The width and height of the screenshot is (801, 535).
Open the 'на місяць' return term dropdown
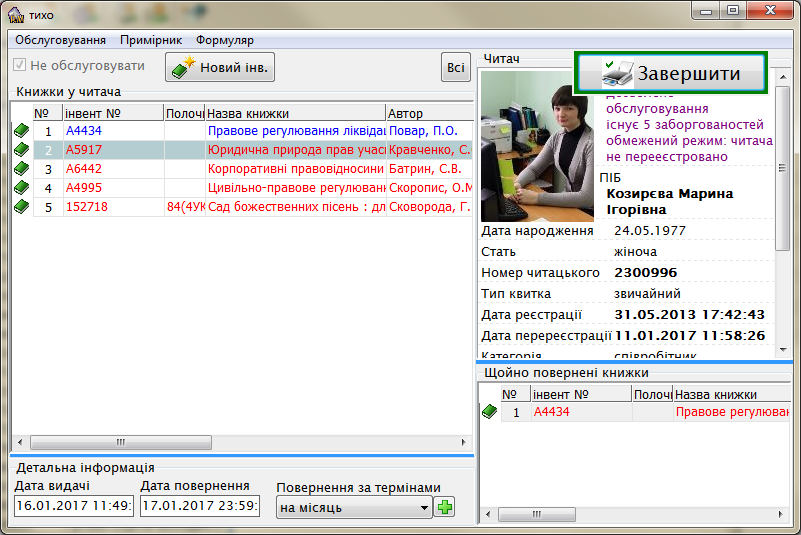(354, 508)
